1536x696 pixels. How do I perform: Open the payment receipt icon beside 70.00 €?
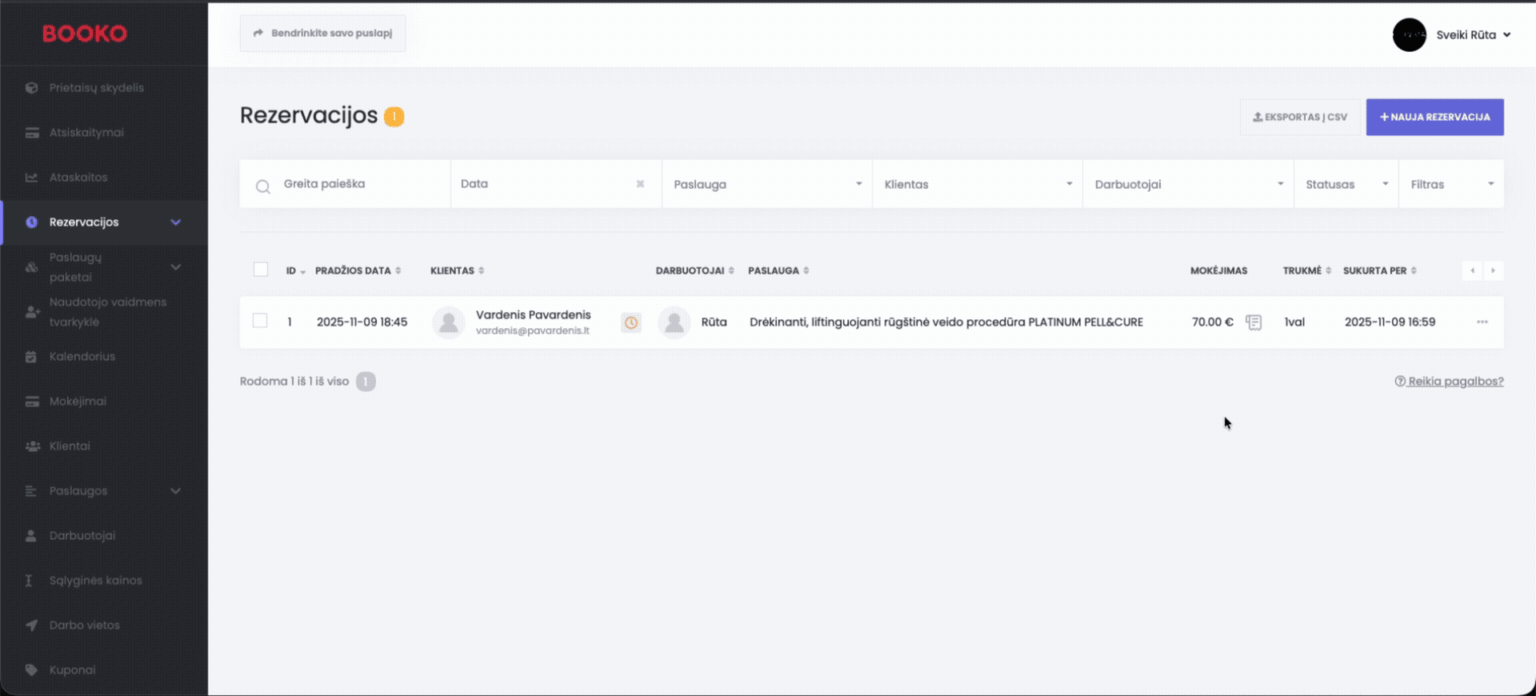[x=1253, y=322]
